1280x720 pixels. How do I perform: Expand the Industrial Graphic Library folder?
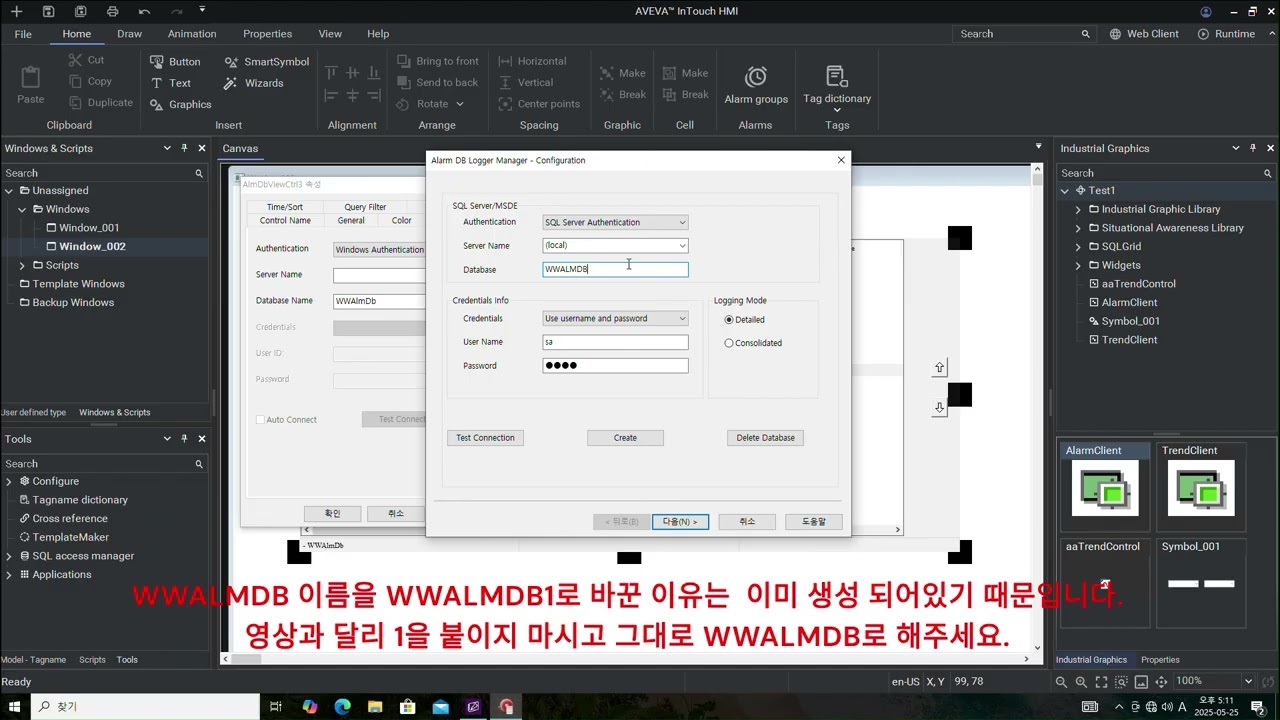[1079, 209]
